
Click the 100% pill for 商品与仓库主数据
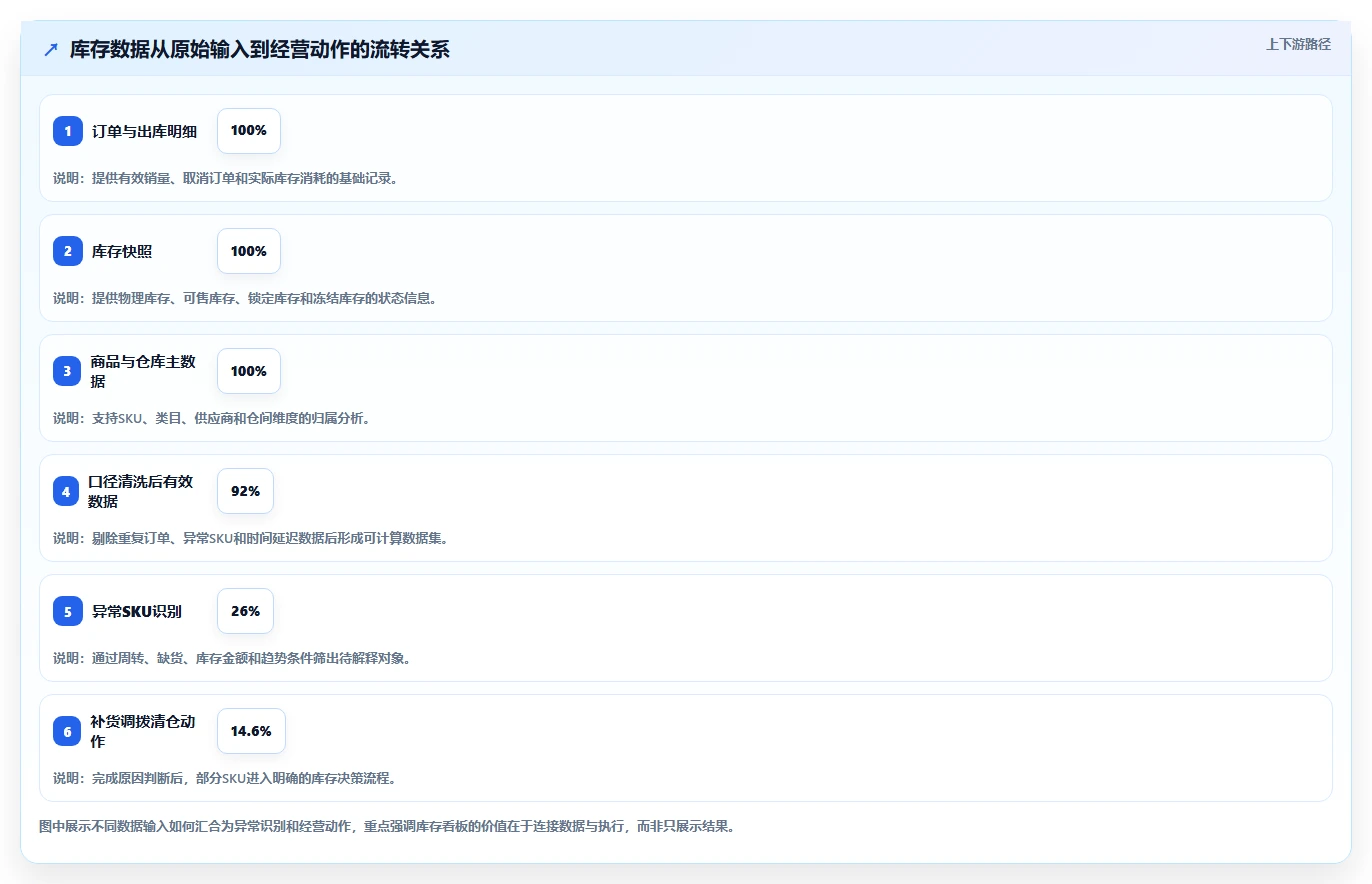pyautogui.click(x=249, y=371)
